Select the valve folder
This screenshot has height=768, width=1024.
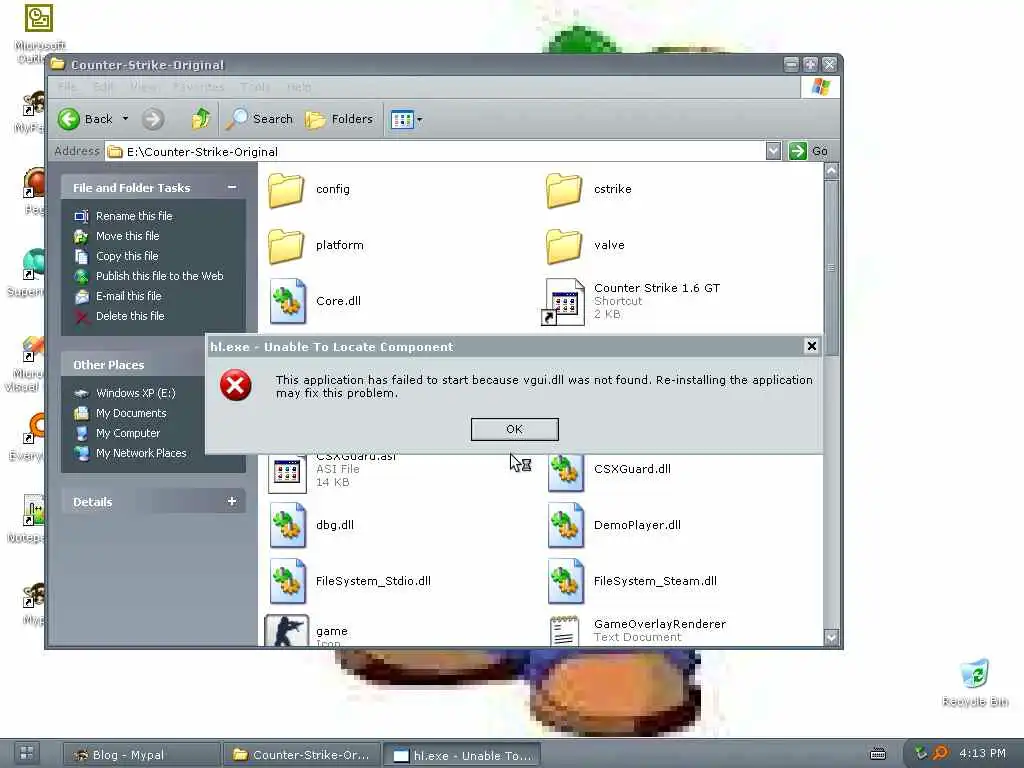point(585,246)
